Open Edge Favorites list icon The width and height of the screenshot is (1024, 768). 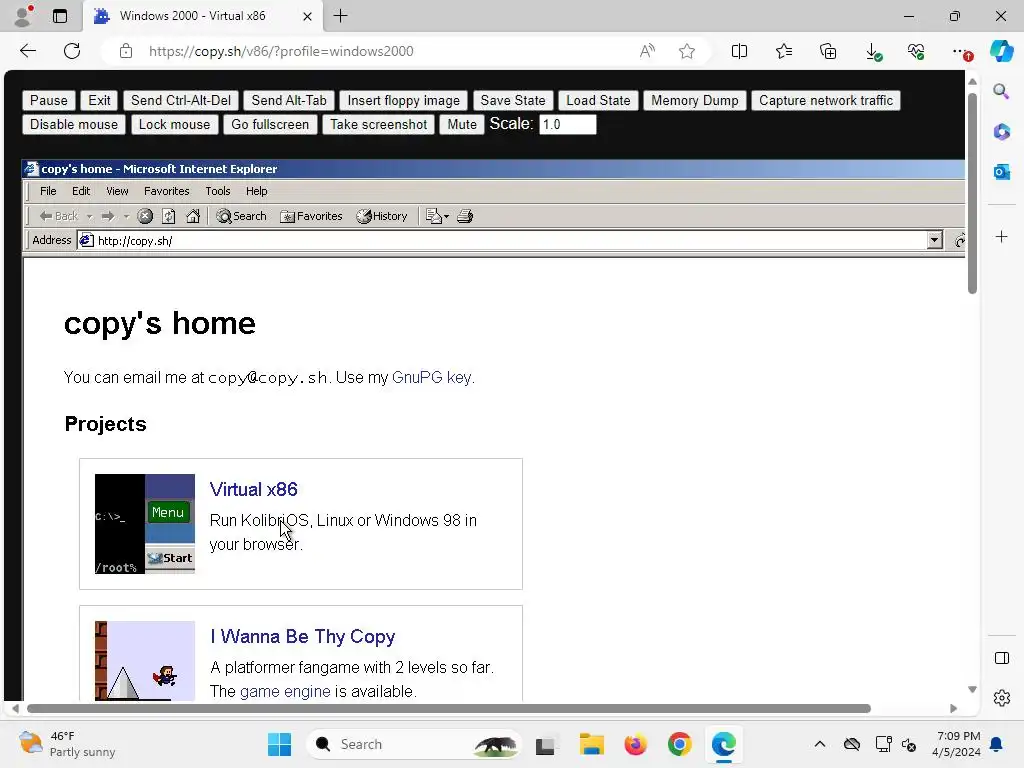click(784, 51)
